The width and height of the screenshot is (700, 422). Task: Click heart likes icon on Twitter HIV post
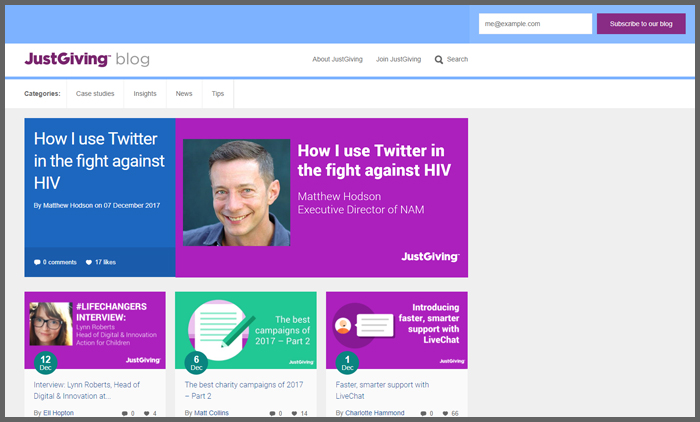tap(89, 262)
